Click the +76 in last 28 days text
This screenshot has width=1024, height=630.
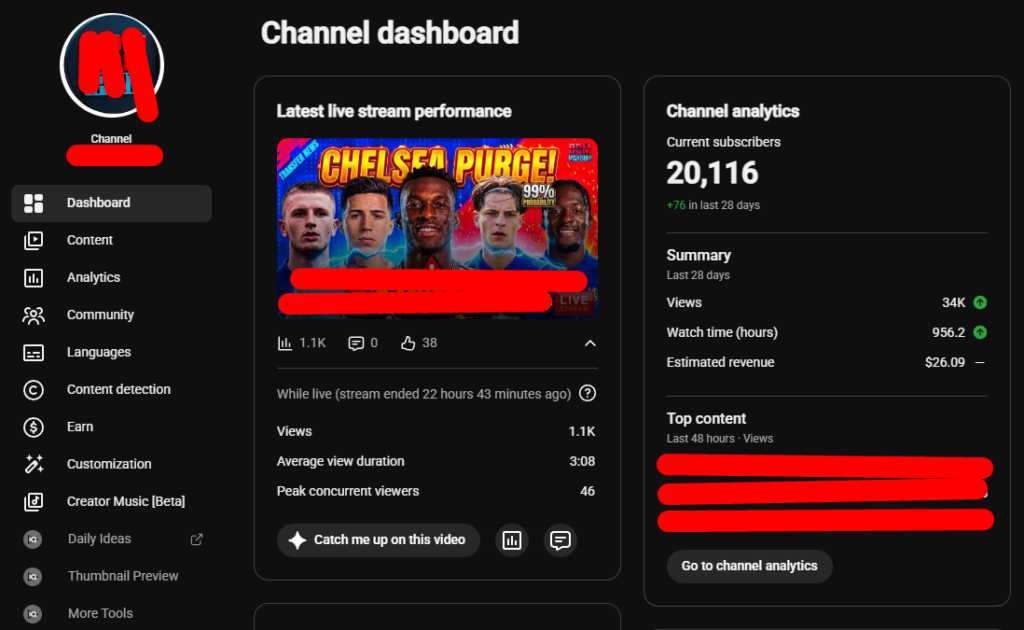click(x=713, y=205)
